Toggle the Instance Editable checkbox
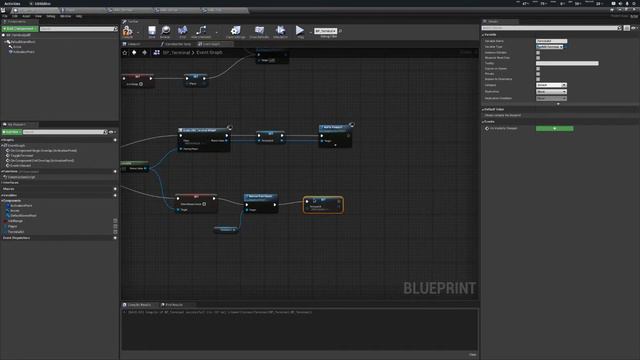The image size is (640, 360). pos(538,53)
